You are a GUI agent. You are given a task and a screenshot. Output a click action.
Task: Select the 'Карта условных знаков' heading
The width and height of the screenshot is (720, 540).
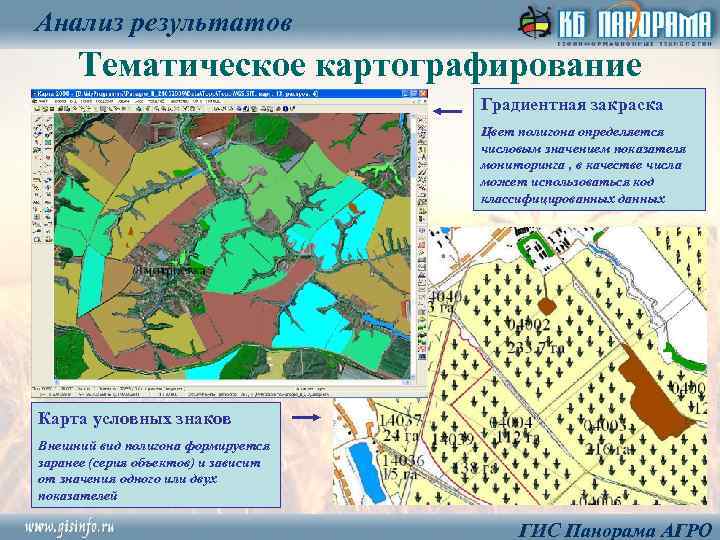tap(135, 419)
